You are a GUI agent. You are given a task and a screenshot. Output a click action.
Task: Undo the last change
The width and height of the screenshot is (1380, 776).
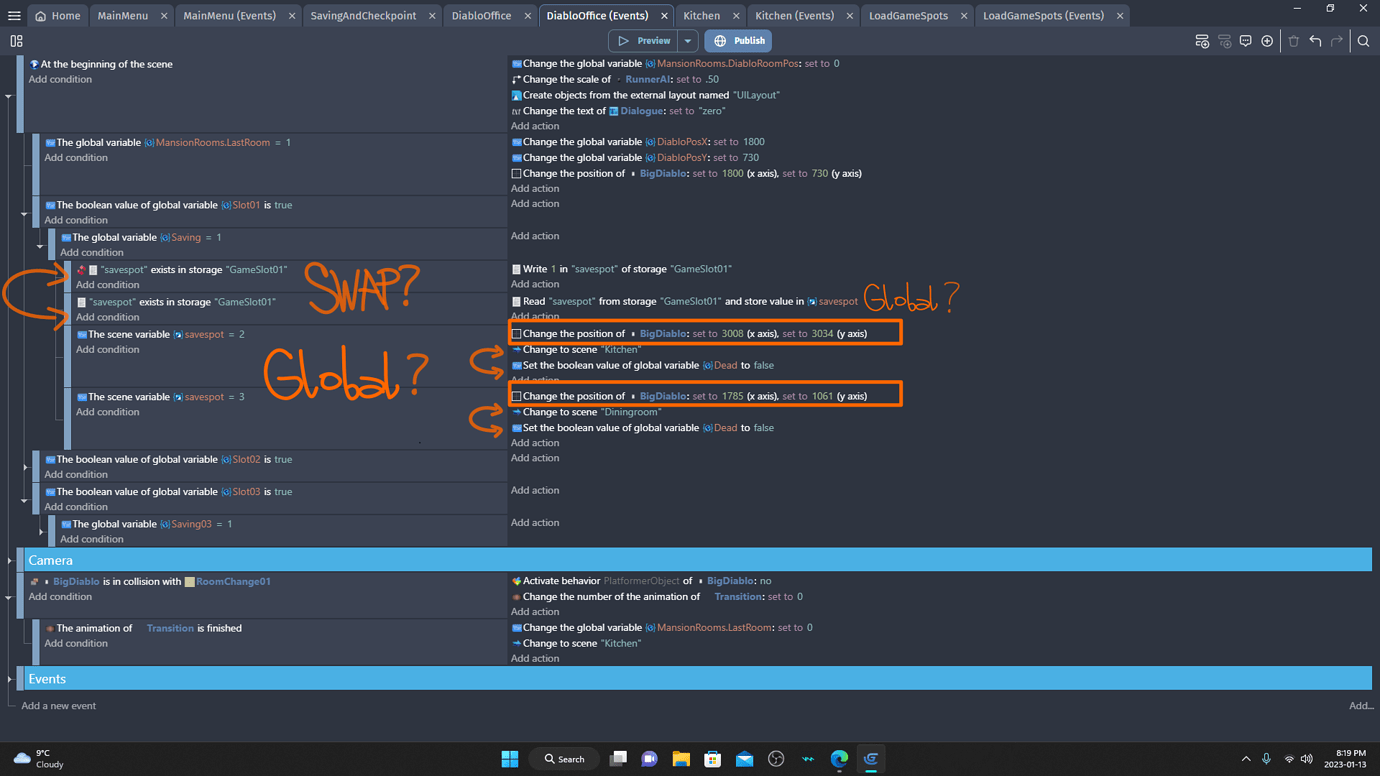(1315, 42)
